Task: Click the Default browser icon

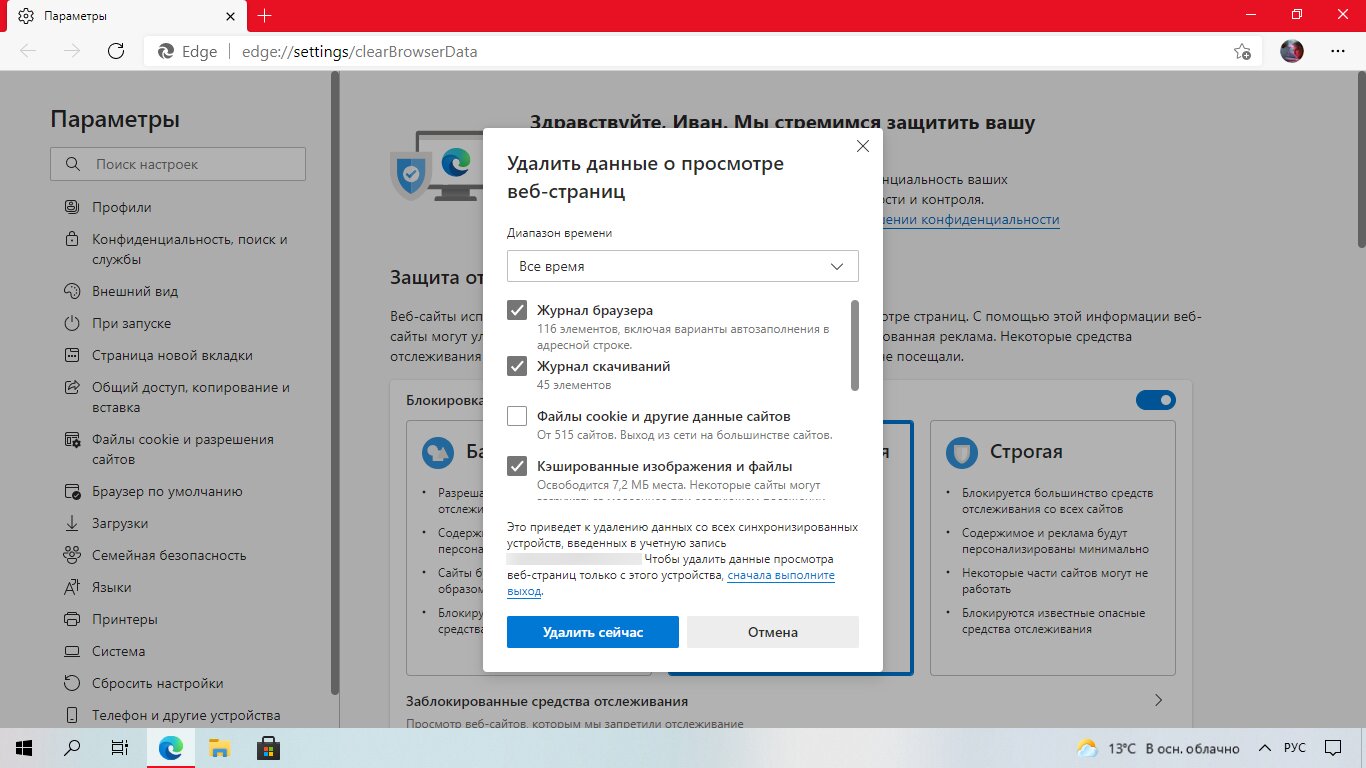Action: [72, 491]
